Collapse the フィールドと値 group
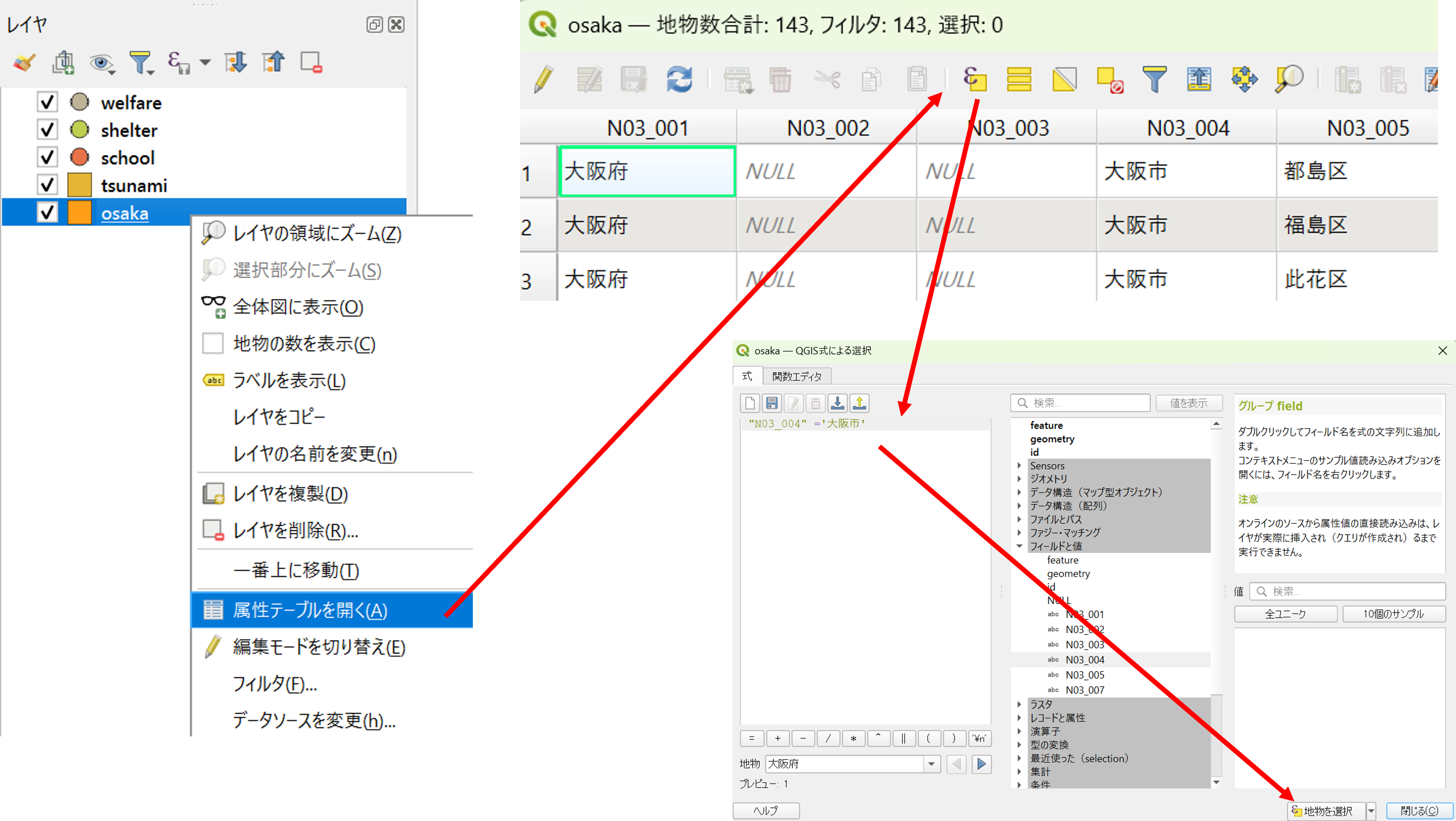The image size is (1456, 821). [1020, 546]
